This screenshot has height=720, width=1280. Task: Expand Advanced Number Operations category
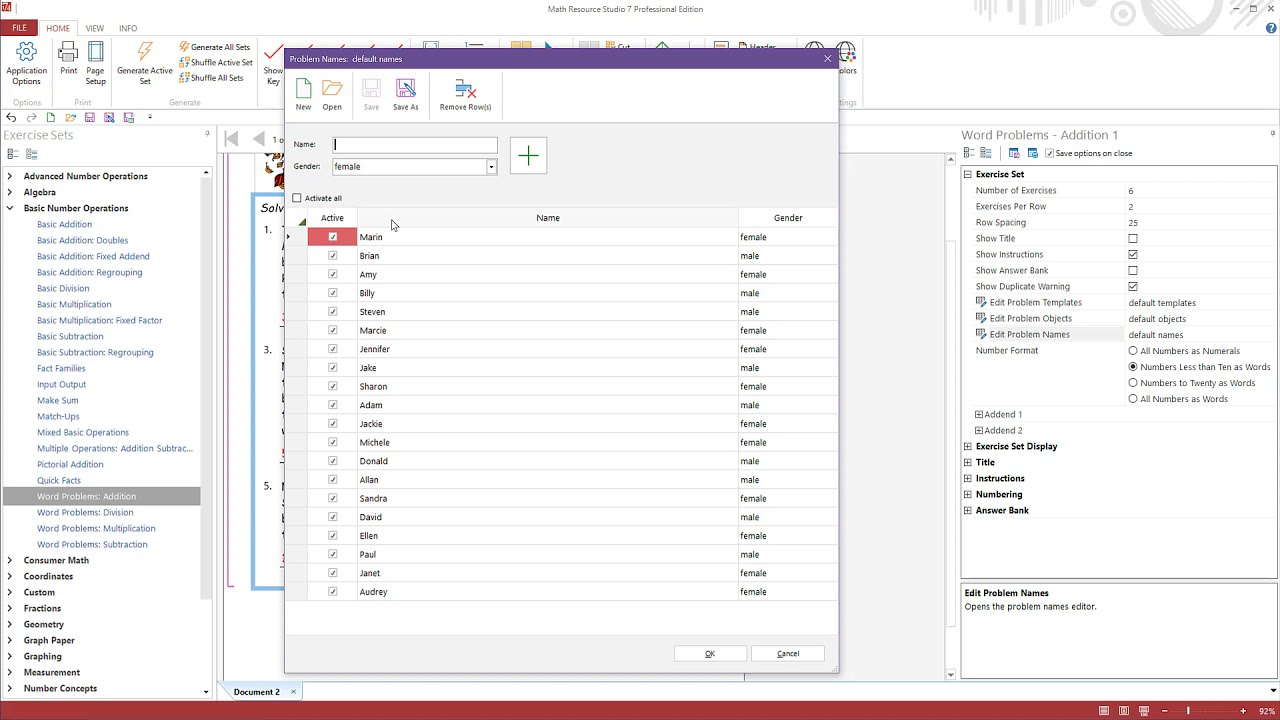pyautogui.click(x=10, y=176)
